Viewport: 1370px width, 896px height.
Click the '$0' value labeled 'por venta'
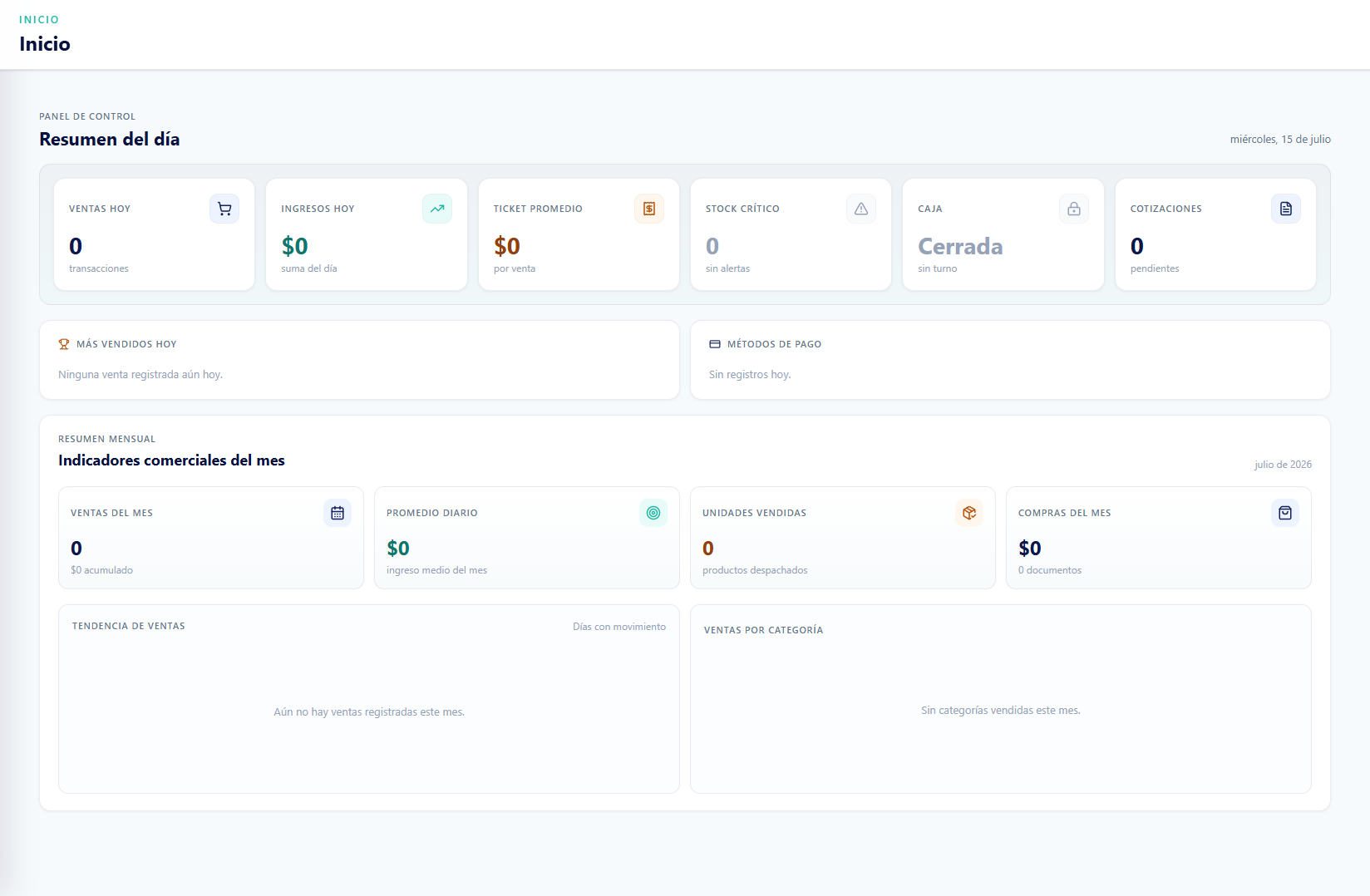pos(507,246)
